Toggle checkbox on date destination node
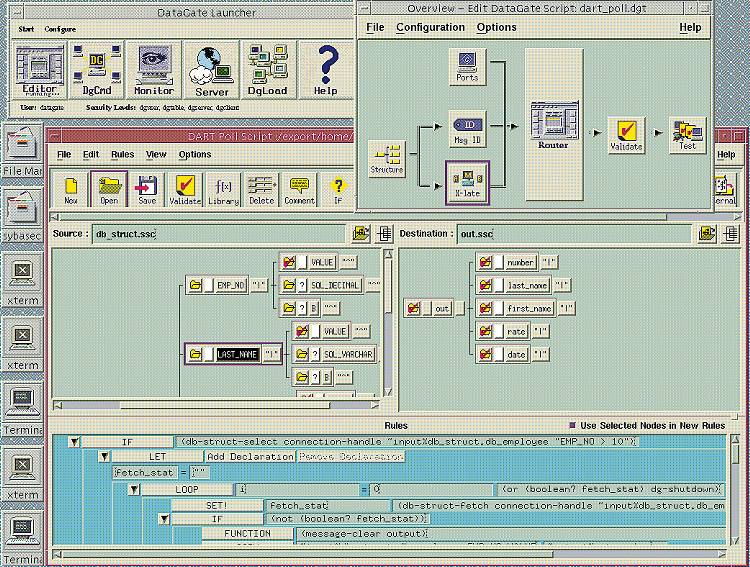The image size is (750, 567). point(499,354)
